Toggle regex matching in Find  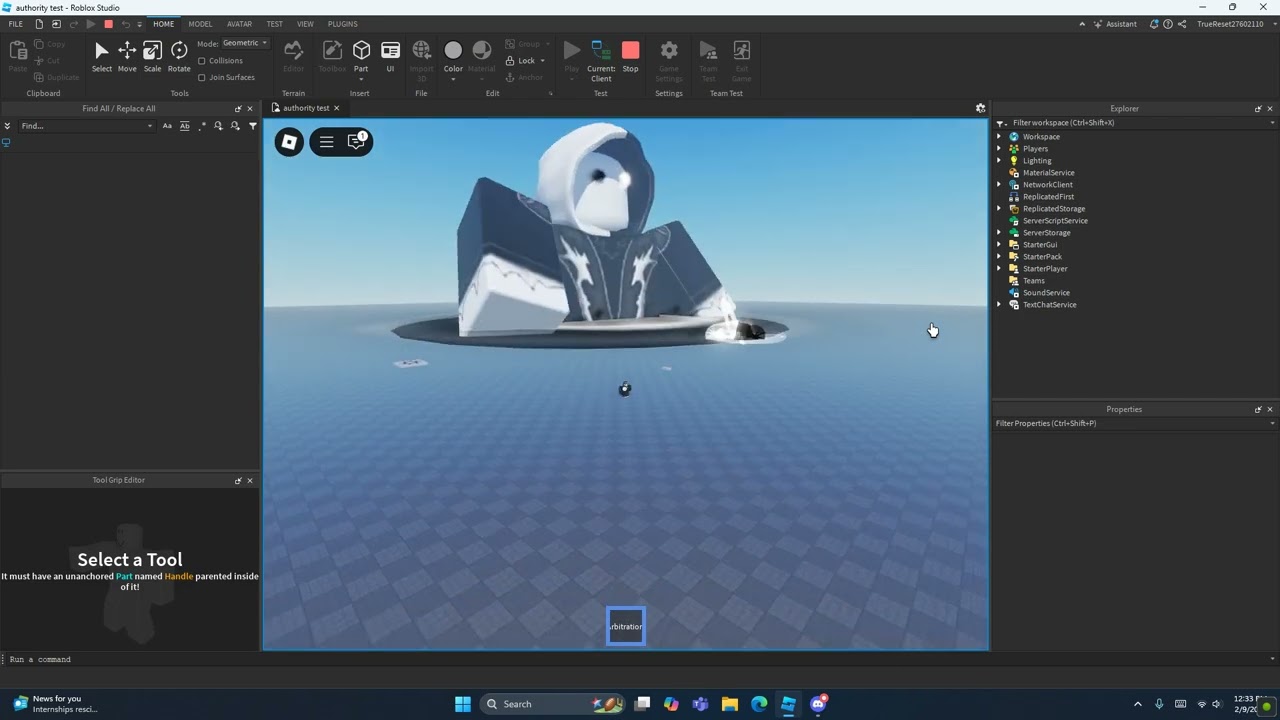(x=202, y=126)
